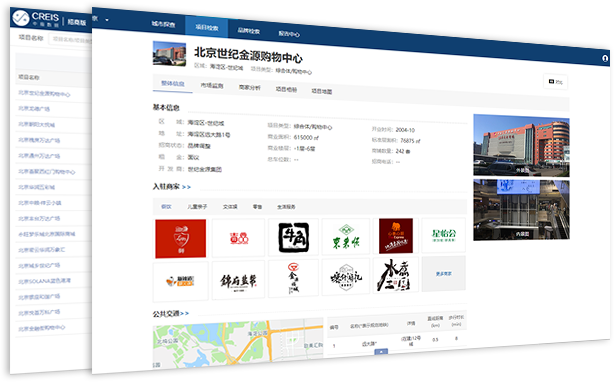The width and height of the screenshot is (614, 382).
Task: Switch to the 品牌检索 navigation tab
Action: [x=249, y=31]
